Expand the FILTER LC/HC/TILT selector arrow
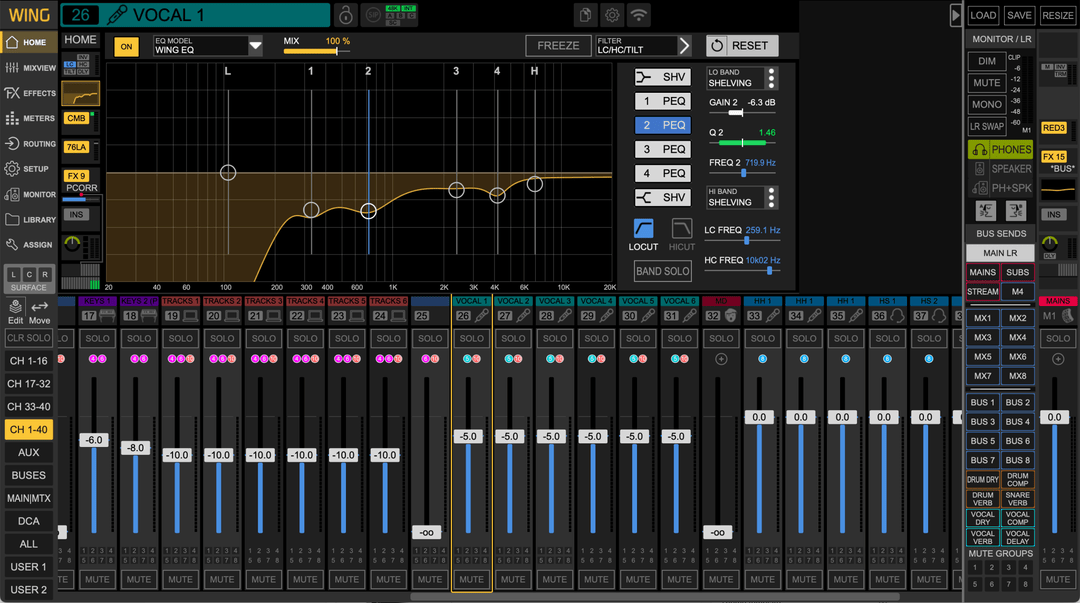 (x=684, y=46)
